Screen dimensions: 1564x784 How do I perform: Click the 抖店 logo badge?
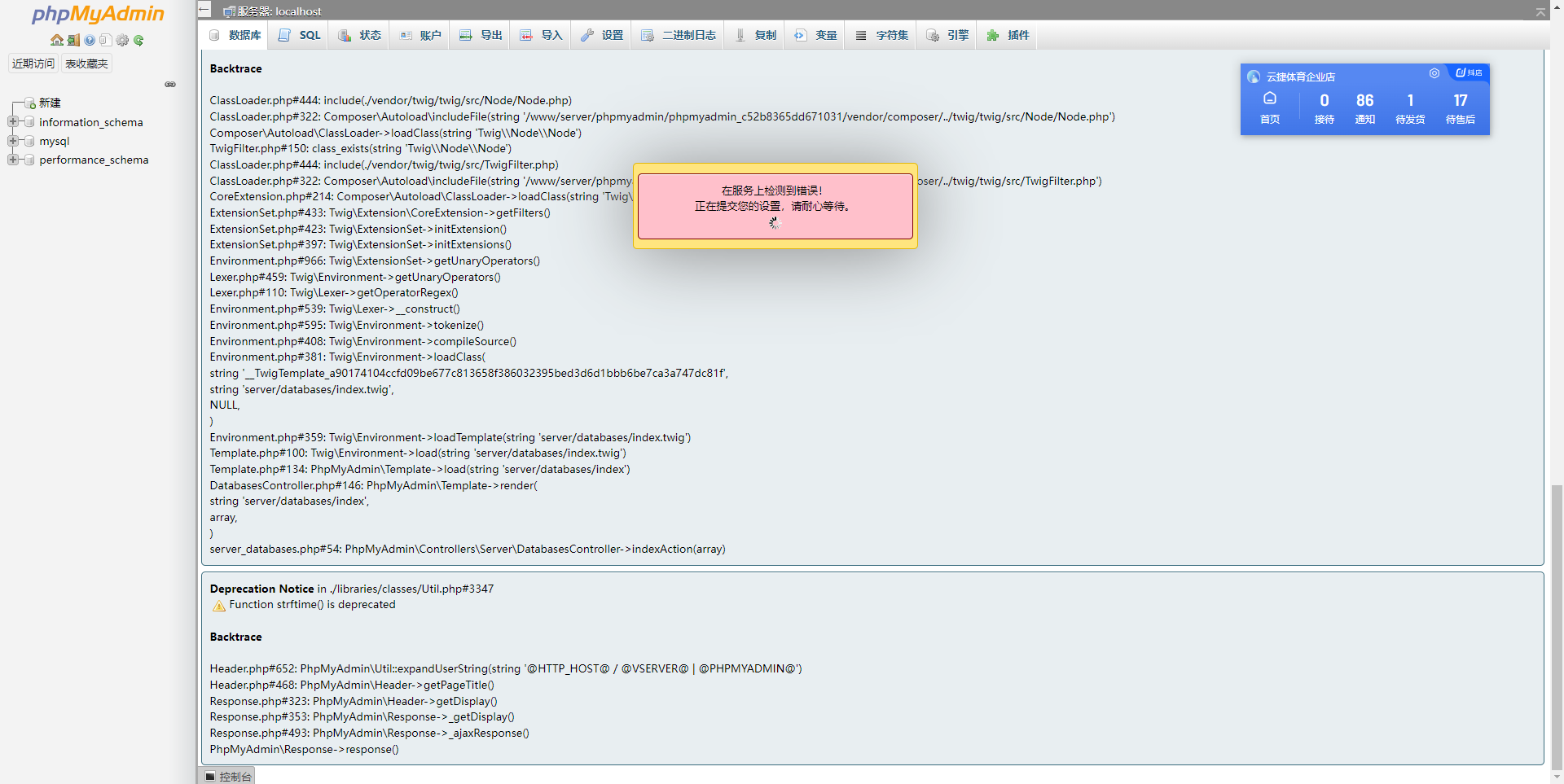click(x=1470, y=72)
